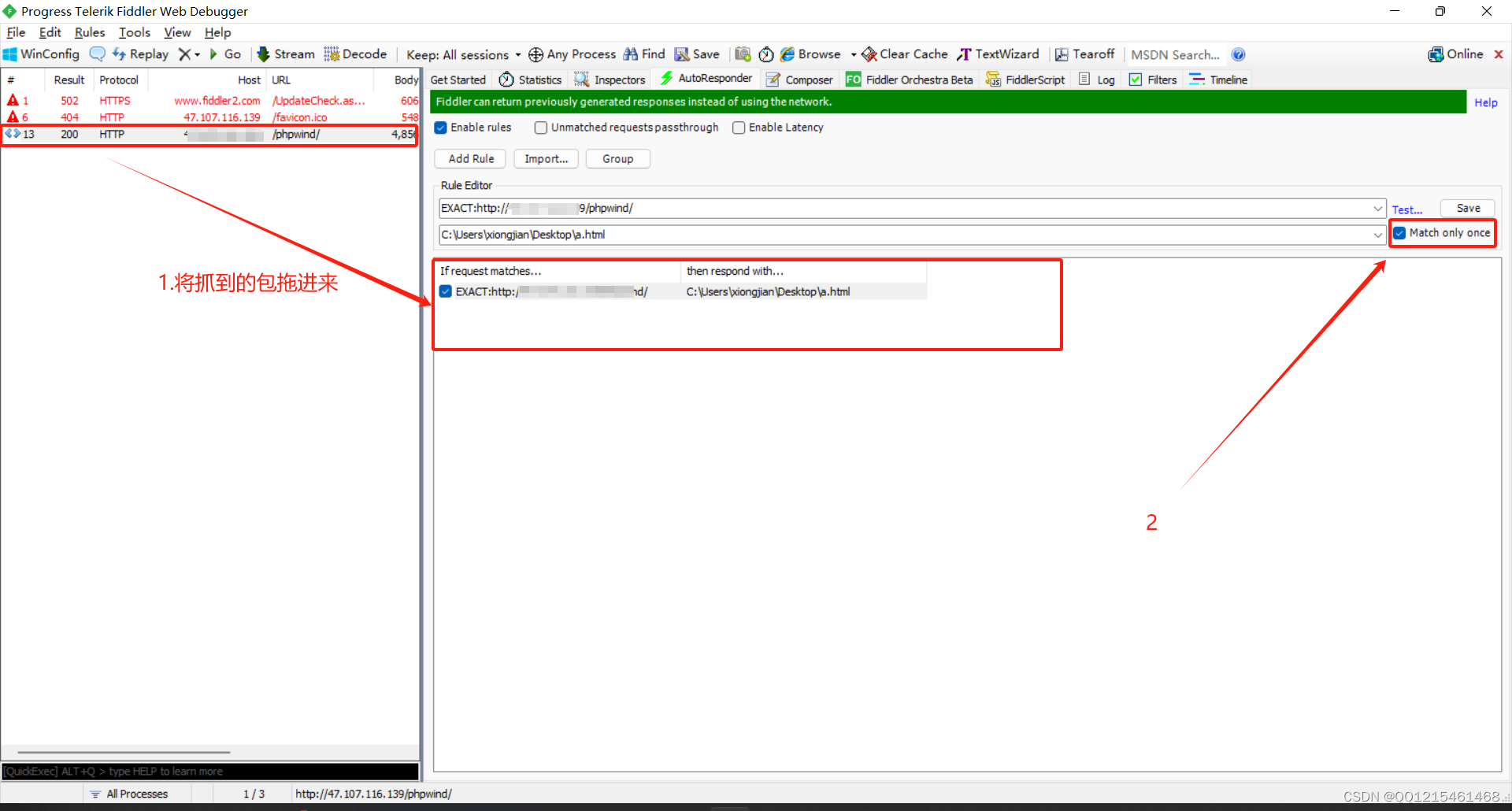
Task: Toggle Unmatched requests passthrough checkbox
Action: point(541,128)
